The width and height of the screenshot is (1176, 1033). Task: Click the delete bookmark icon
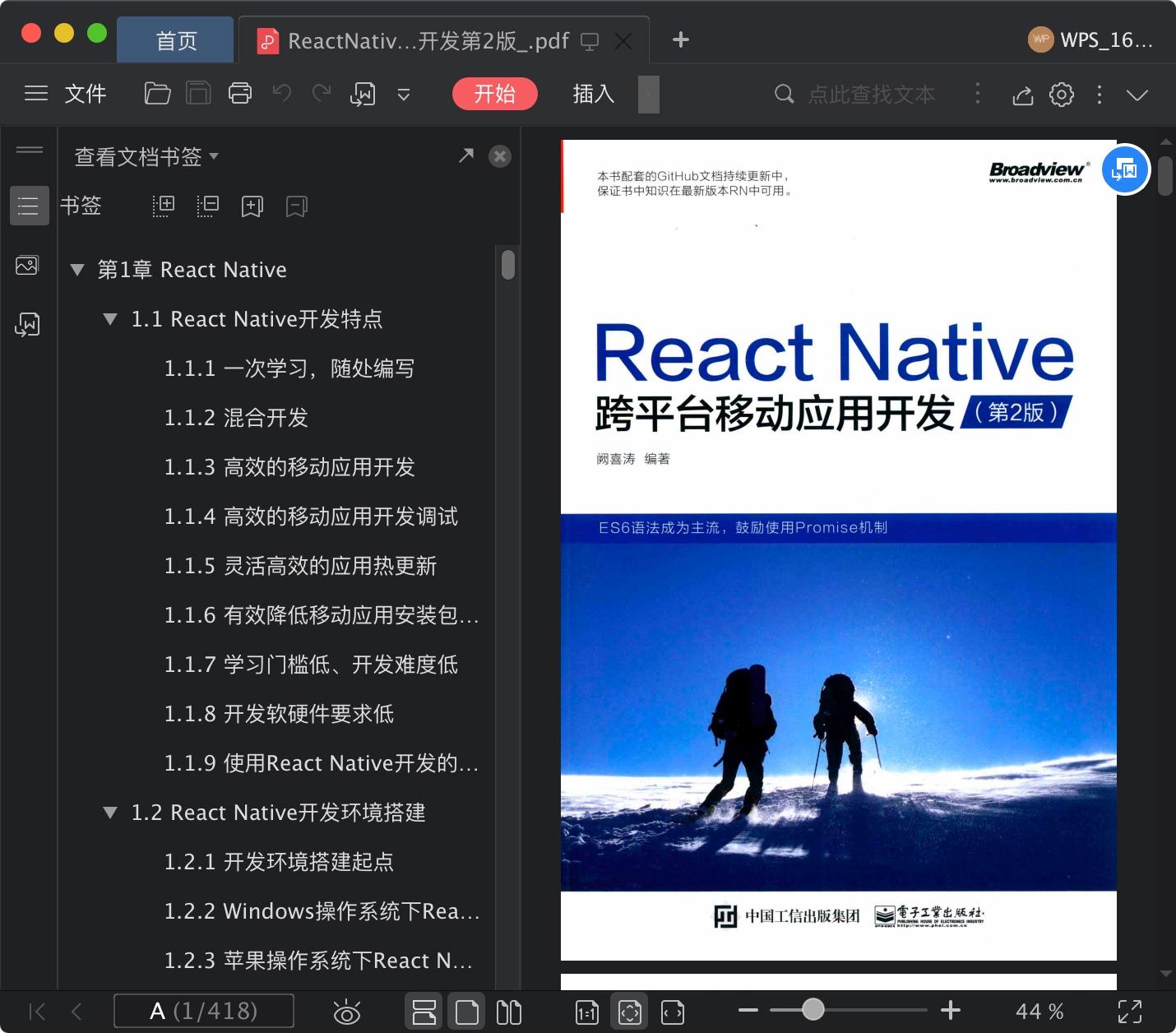pos(297,206)
